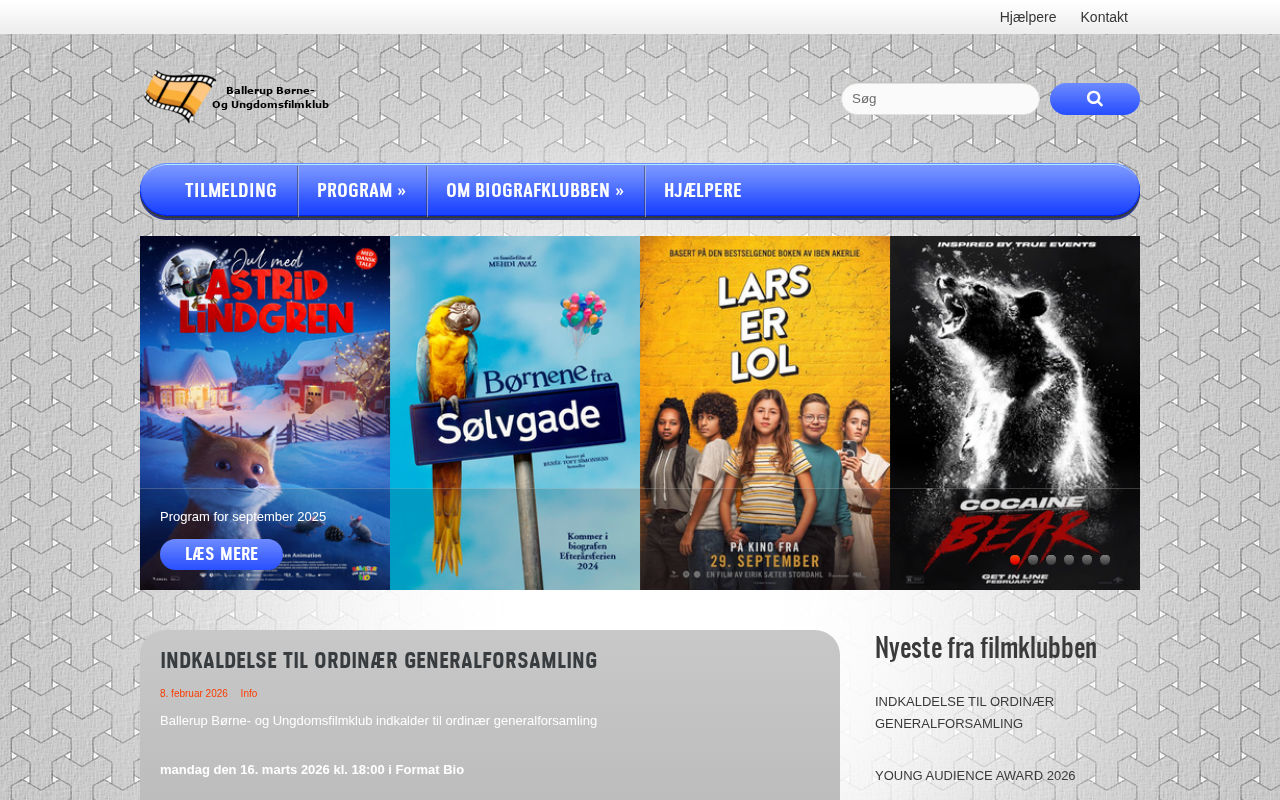Switch to the third slideshow dot
The image size is (1280, 800).
click(1051, 560)
